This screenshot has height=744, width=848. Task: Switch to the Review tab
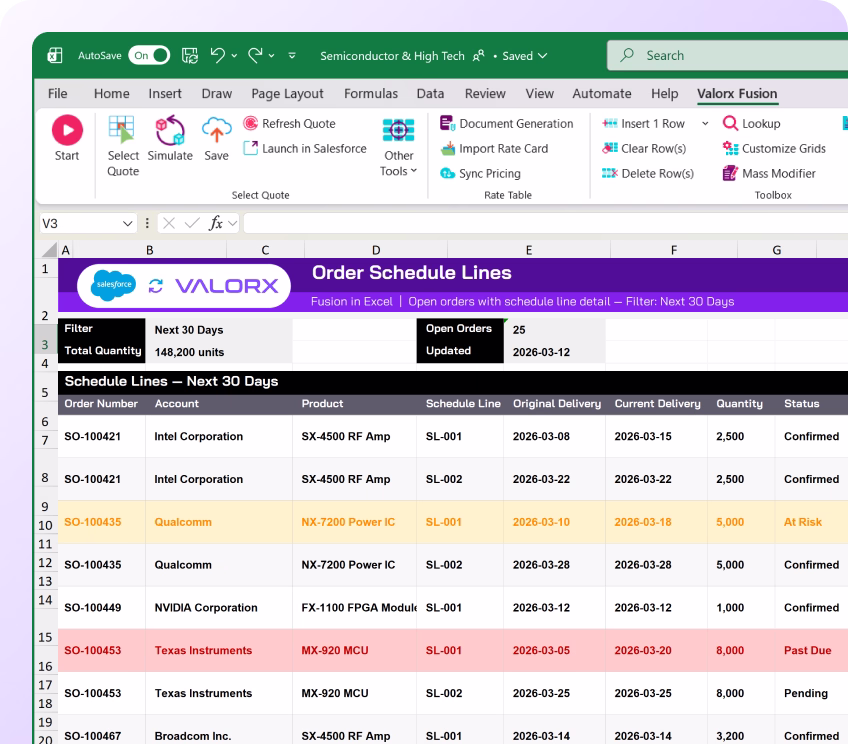pyautogui.click(x=485, y=94)
